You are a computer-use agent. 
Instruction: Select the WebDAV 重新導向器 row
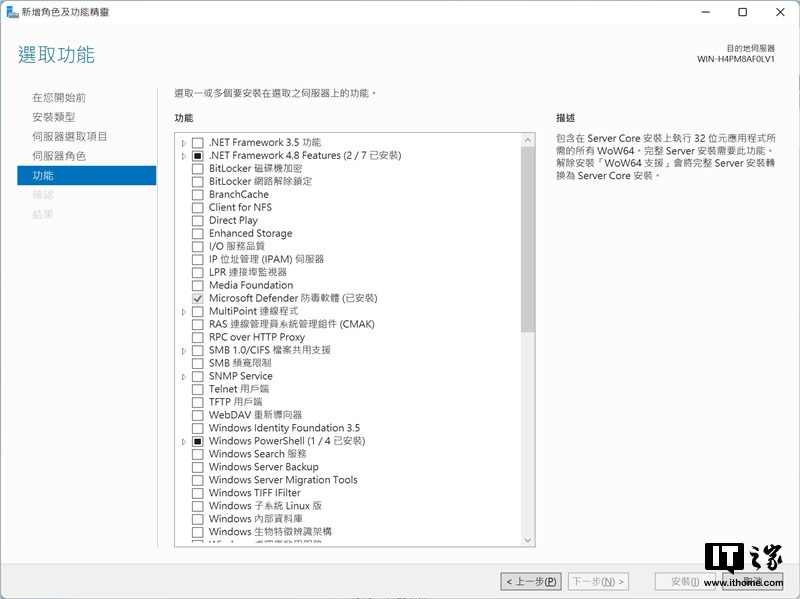pos(256,415)
